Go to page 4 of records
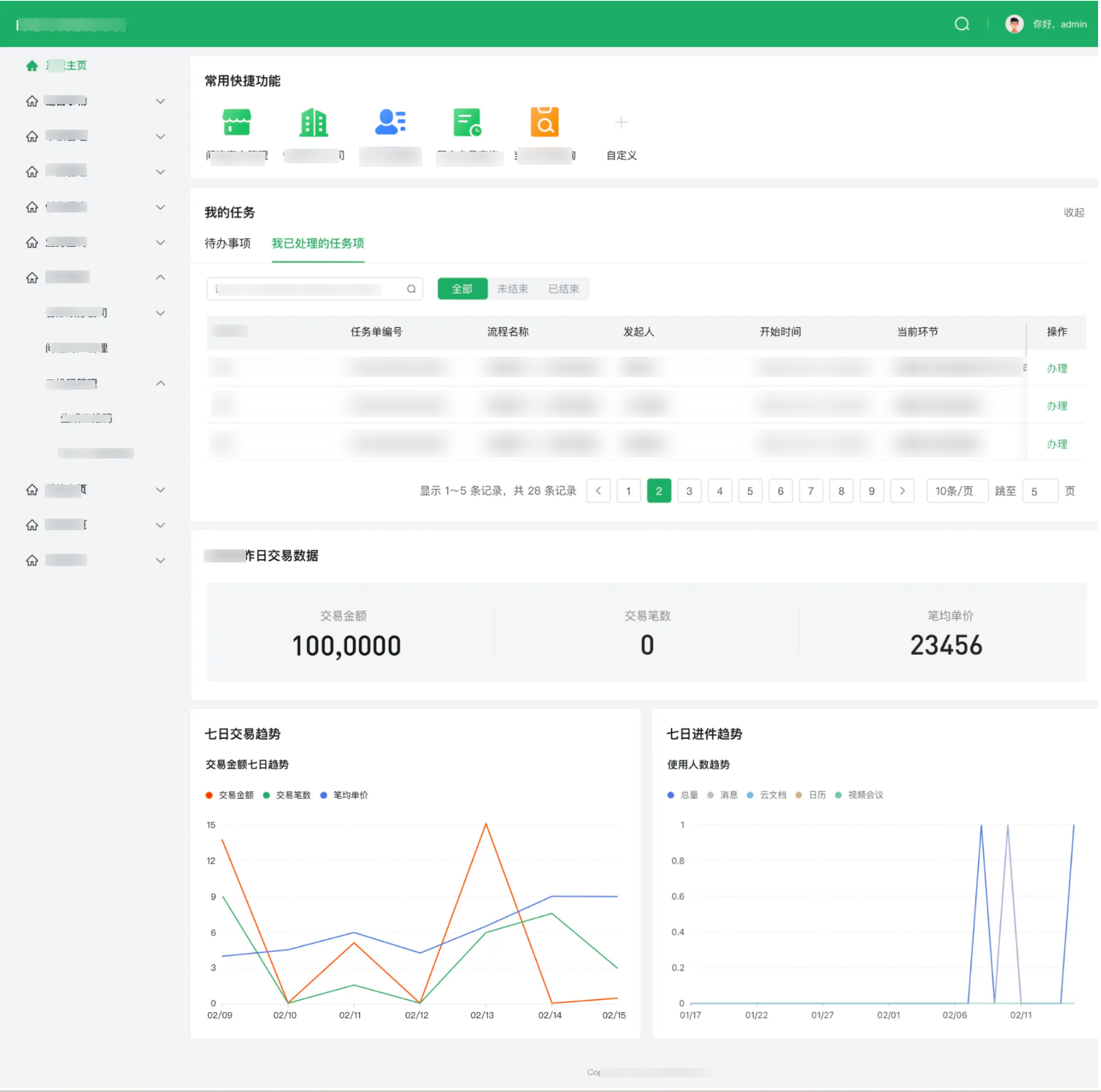This screenshot has height=1092, width=1101. [x=720, y=491]
